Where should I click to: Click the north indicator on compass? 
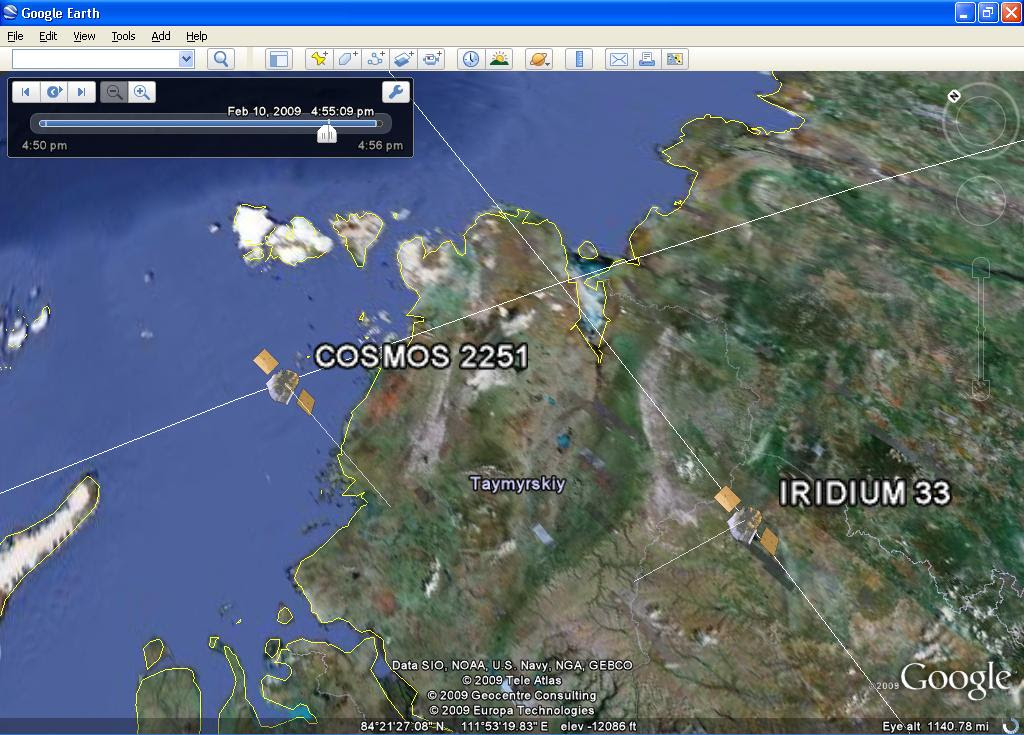click(954, 96)
